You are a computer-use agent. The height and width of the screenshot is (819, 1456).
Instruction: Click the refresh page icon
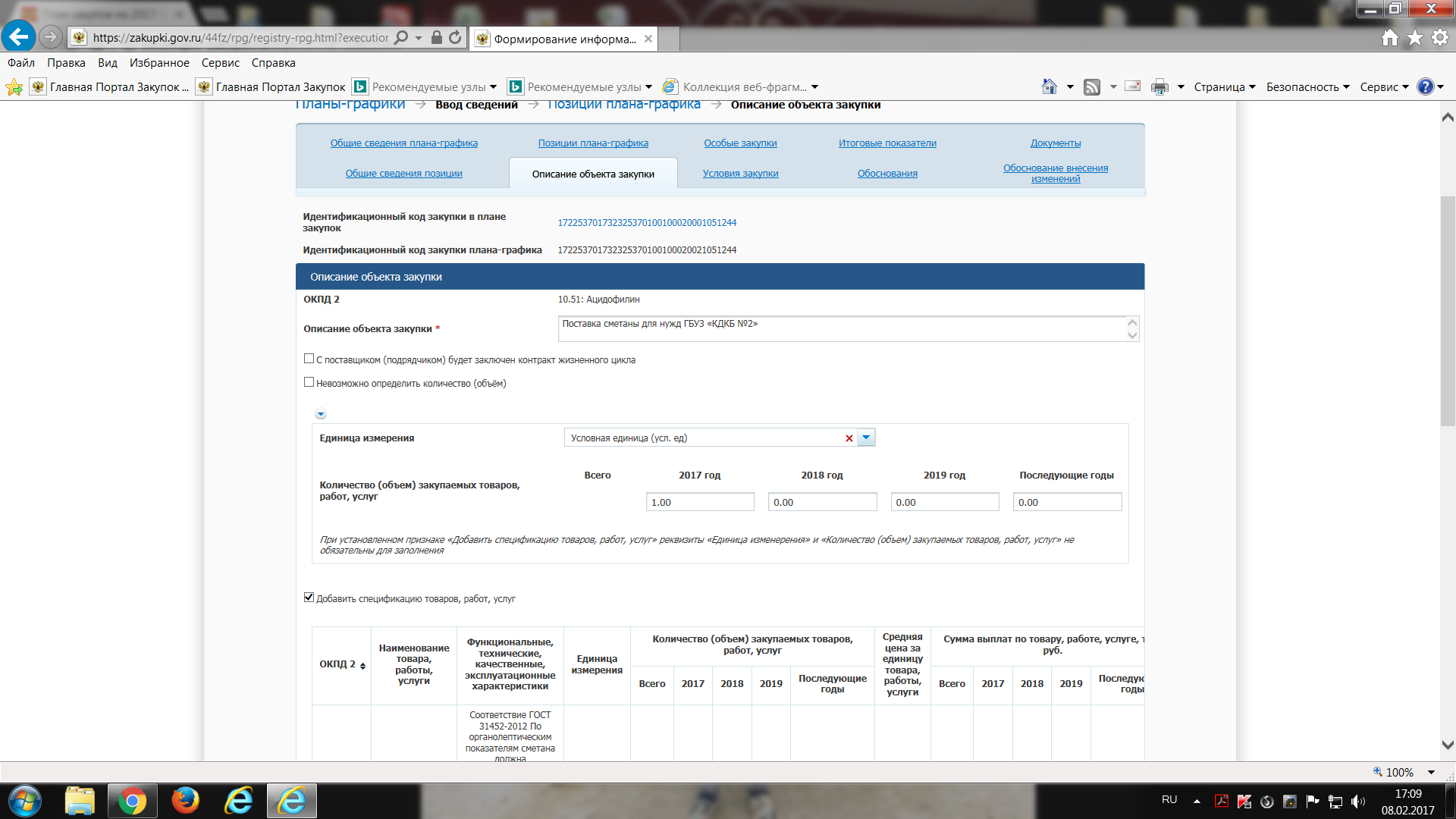click(x=455, y=37)
